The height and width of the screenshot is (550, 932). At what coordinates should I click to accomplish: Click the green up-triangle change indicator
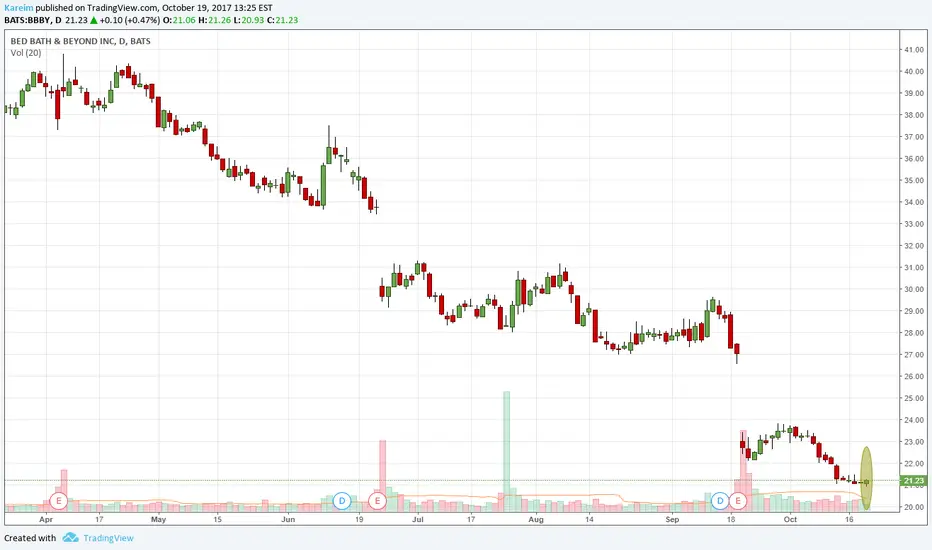[93, 20]
